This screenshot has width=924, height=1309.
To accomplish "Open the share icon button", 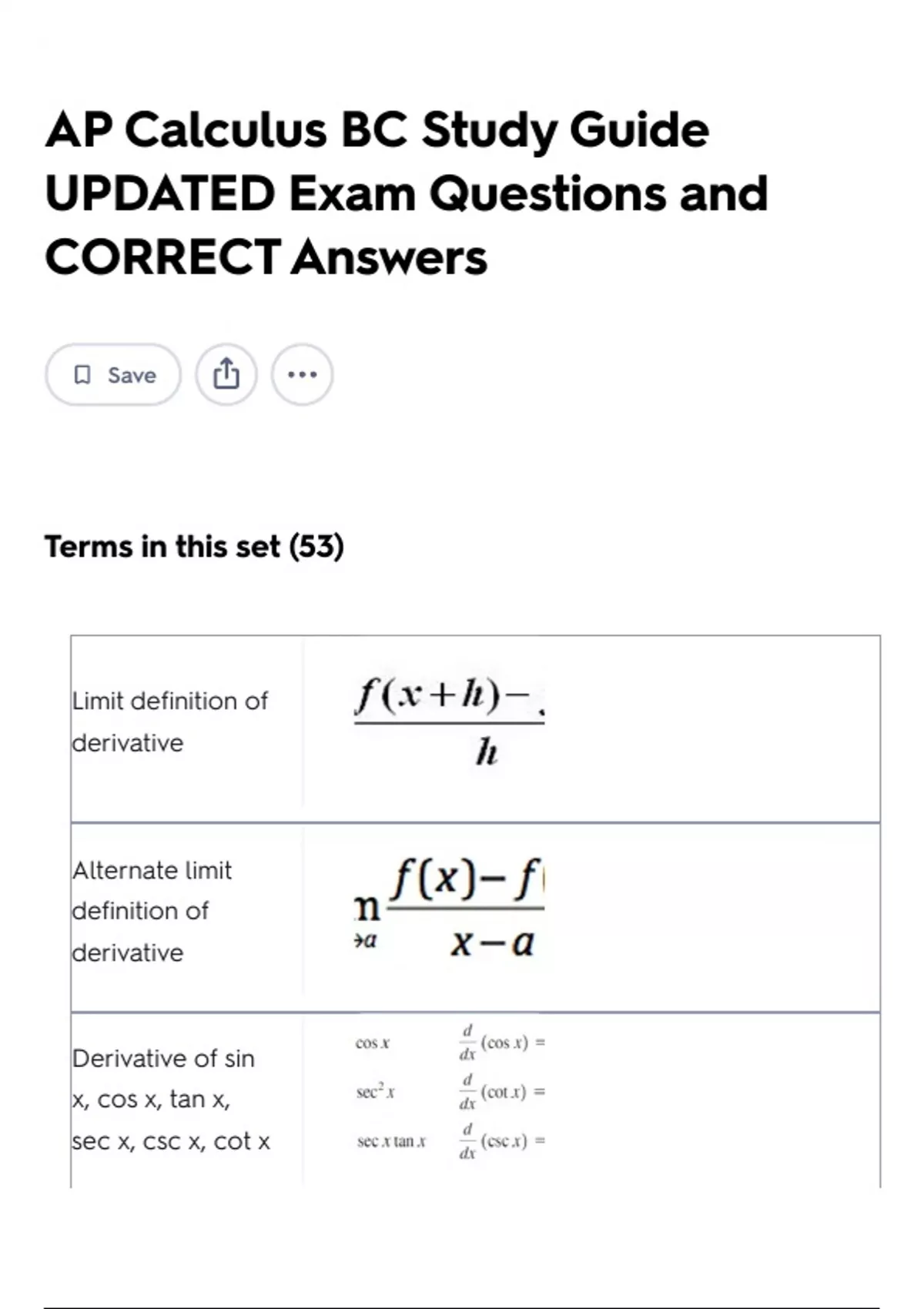I will point(226,375).
